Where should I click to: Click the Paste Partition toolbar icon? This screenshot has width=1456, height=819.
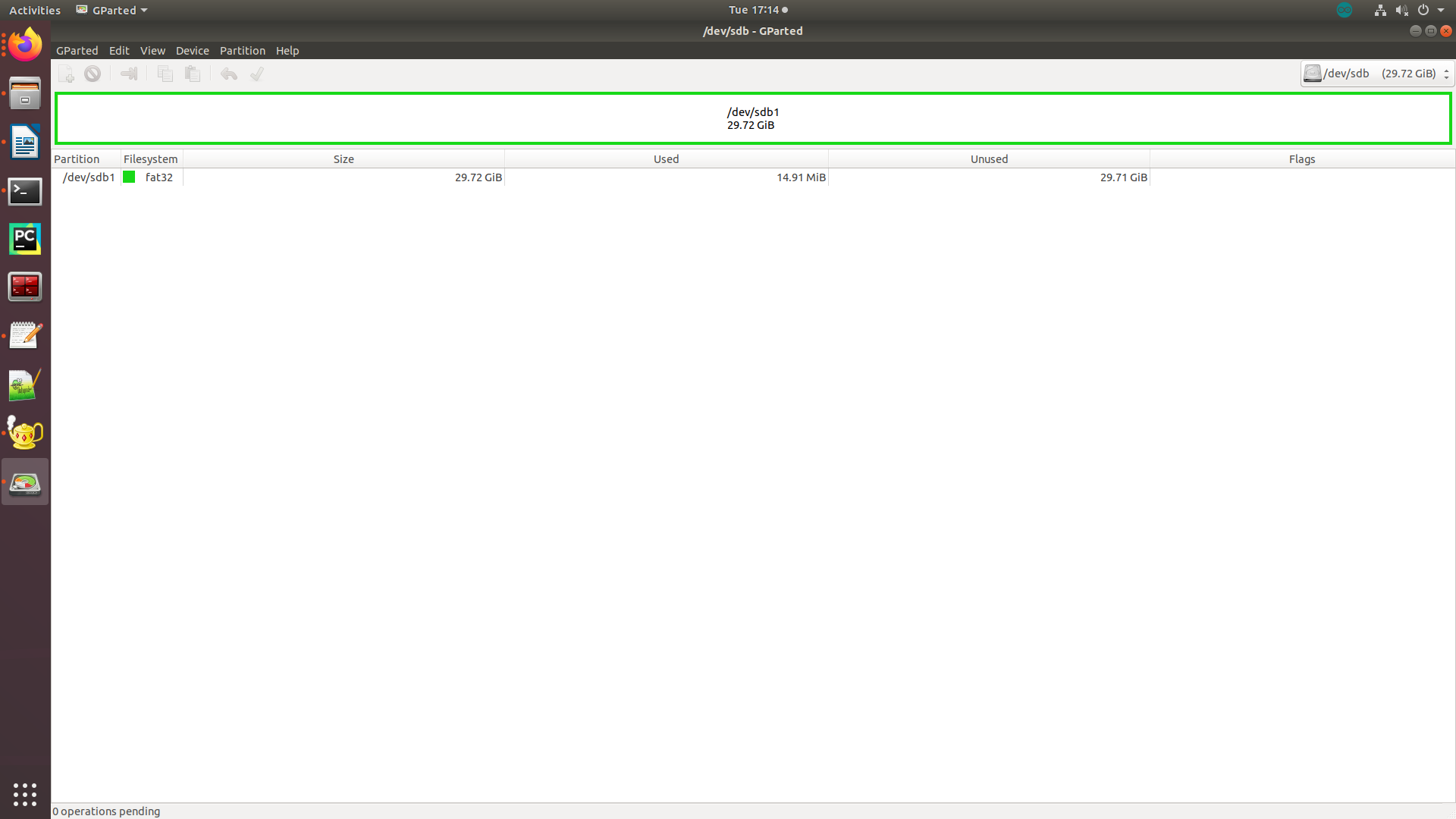click(193, 74)
